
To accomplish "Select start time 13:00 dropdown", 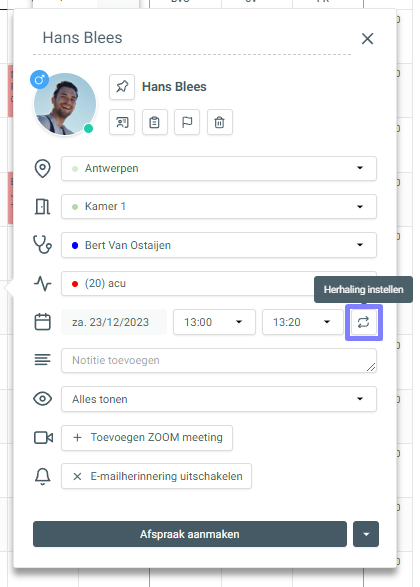I will [x=214, y=322].
